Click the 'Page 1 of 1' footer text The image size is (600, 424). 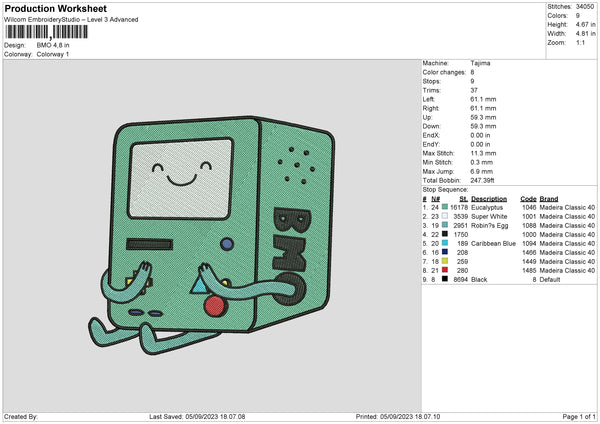tap(579, 416)
